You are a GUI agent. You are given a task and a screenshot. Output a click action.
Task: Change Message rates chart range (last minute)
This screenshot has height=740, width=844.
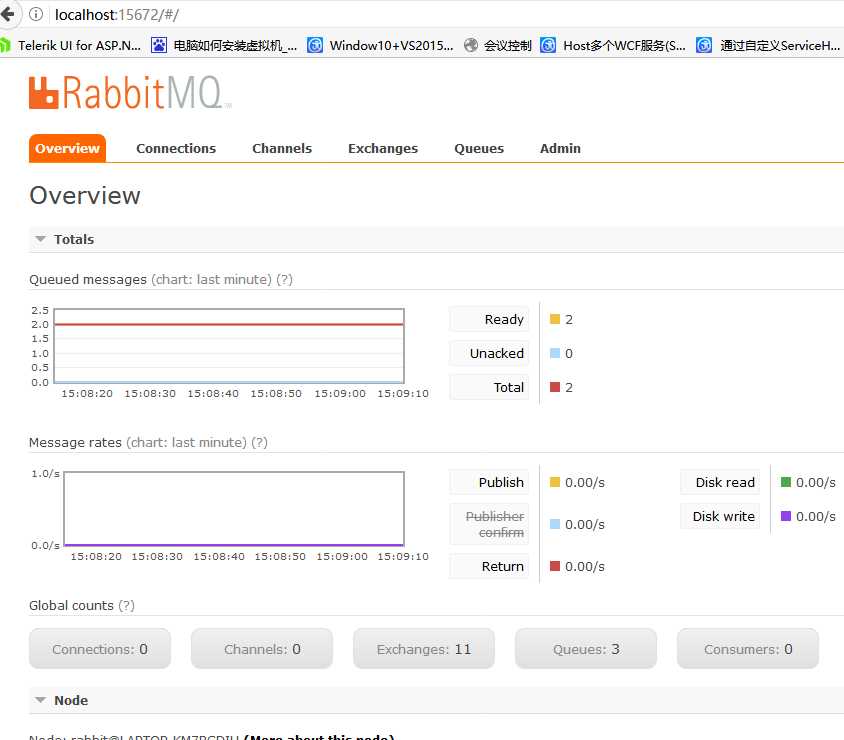[x=186, y=442]
